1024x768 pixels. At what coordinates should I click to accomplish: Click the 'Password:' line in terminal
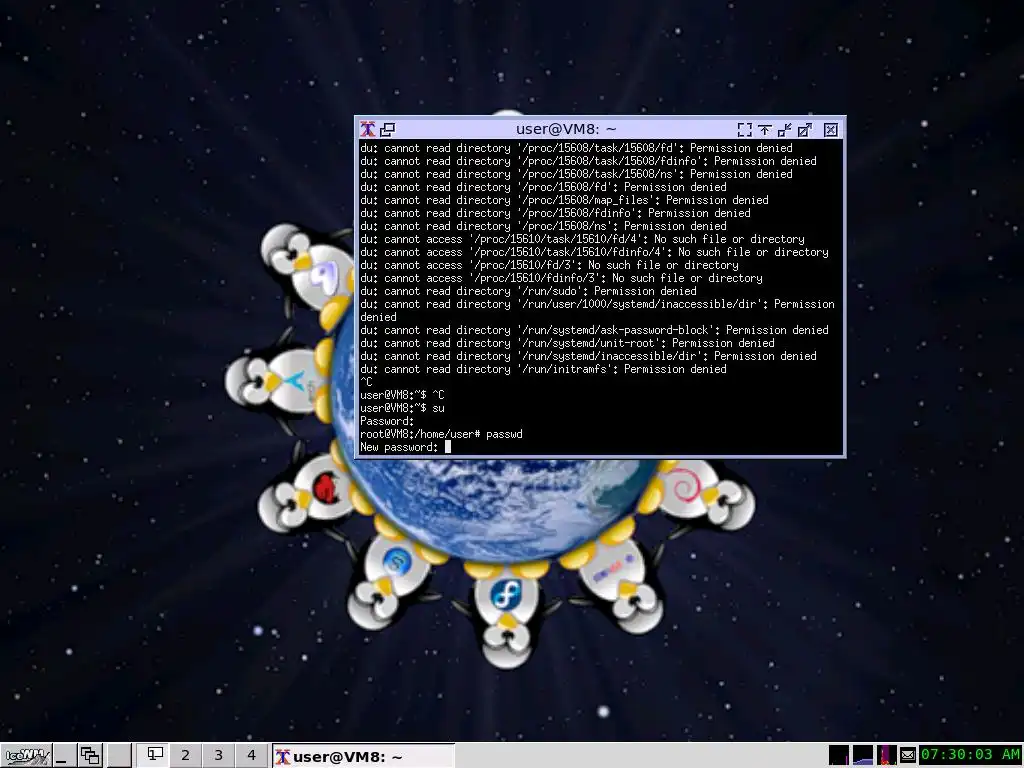tap(387, 421)
